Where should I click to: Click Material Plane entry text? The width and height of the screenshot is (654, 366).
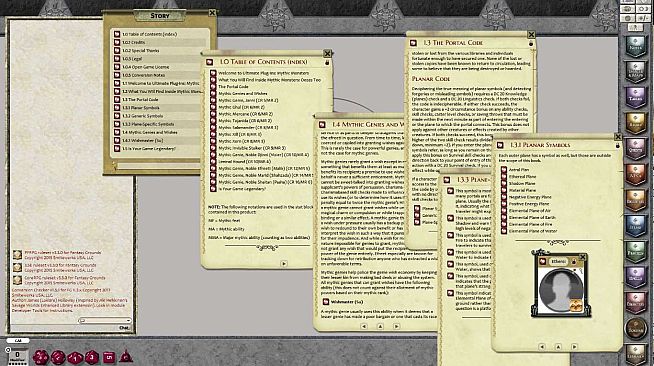pos(522,190)
